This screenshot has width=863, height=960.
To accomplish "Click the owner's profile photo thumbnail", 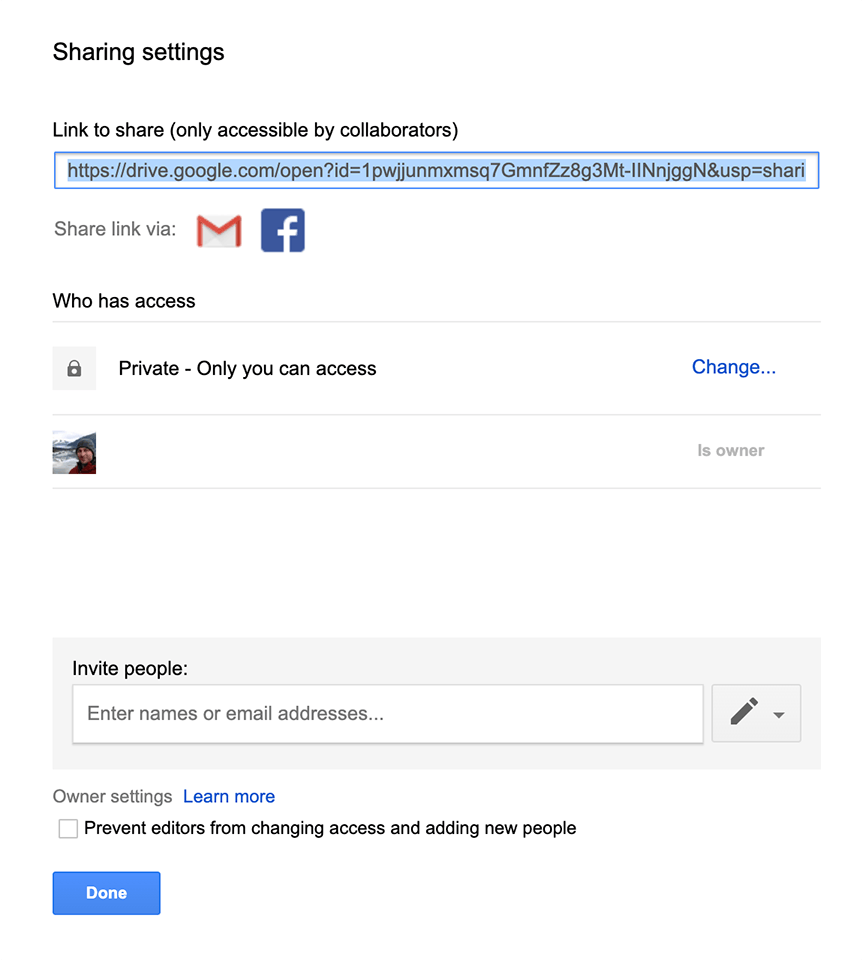I will tap(74, 452).
